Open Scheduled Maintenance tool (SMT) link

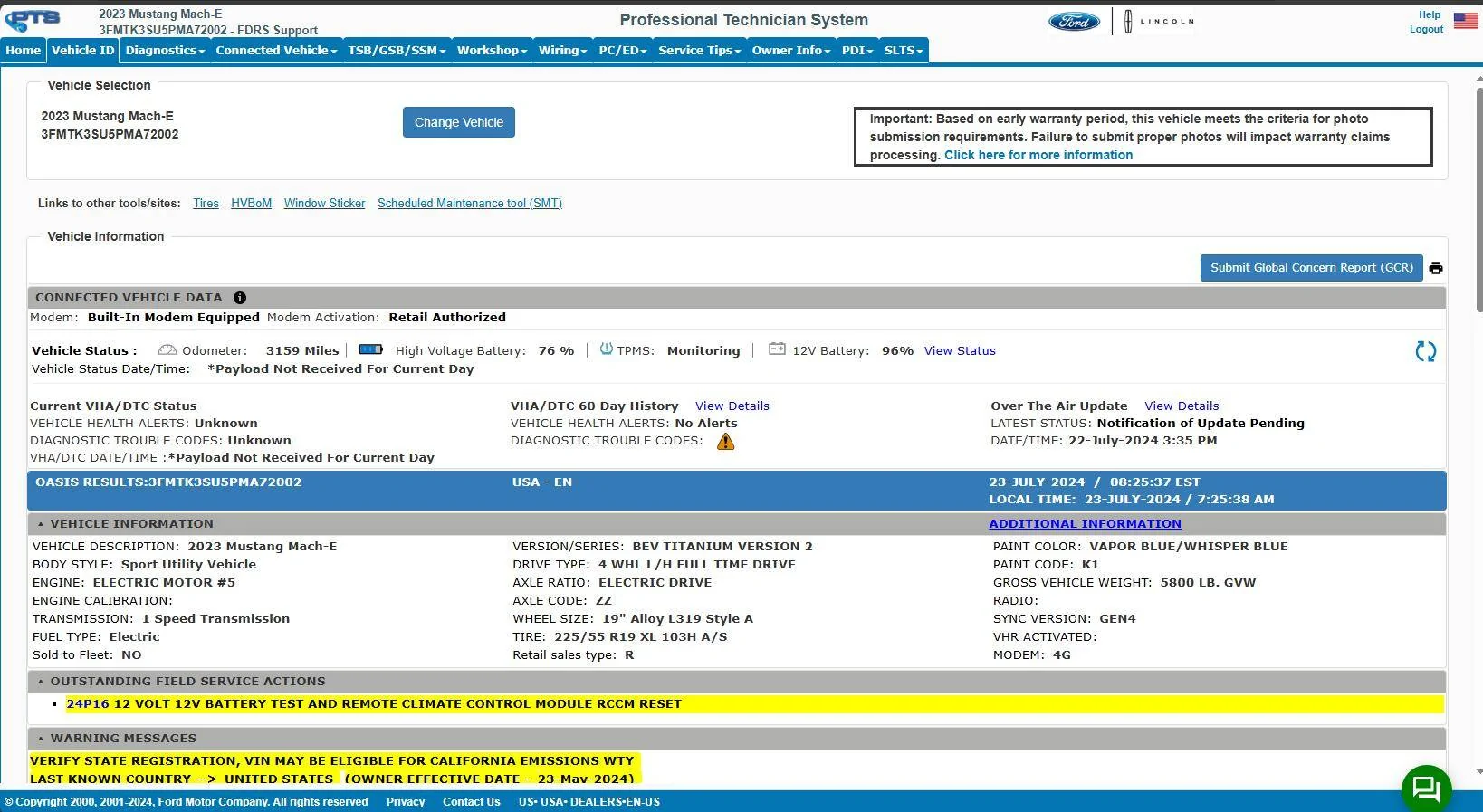click(x=470, y=204)
